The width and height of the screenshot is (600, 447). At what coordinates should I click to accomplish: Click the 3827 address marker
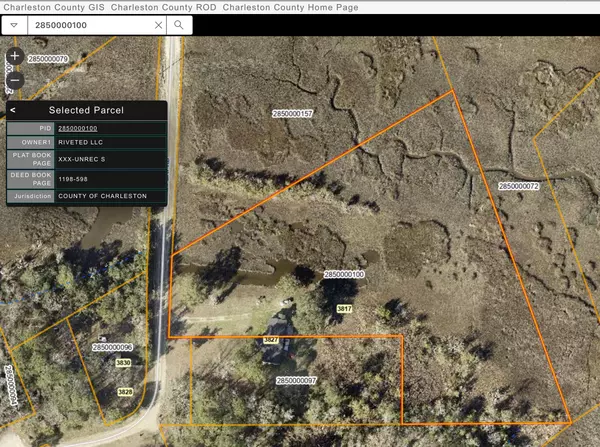coord(270,341)
